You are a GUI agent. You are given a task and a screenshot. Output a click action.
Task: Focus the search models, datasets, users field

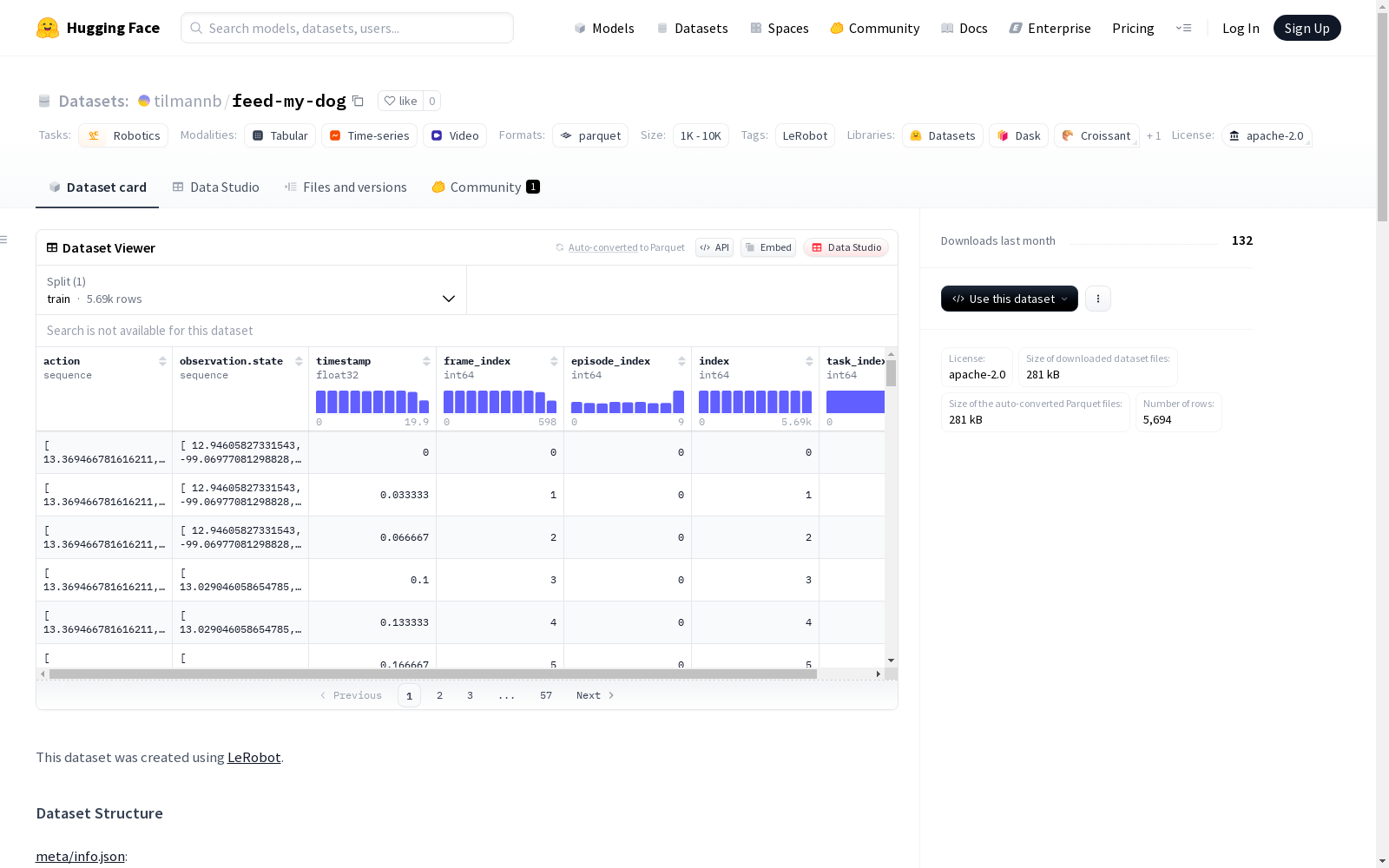point(347,28)
